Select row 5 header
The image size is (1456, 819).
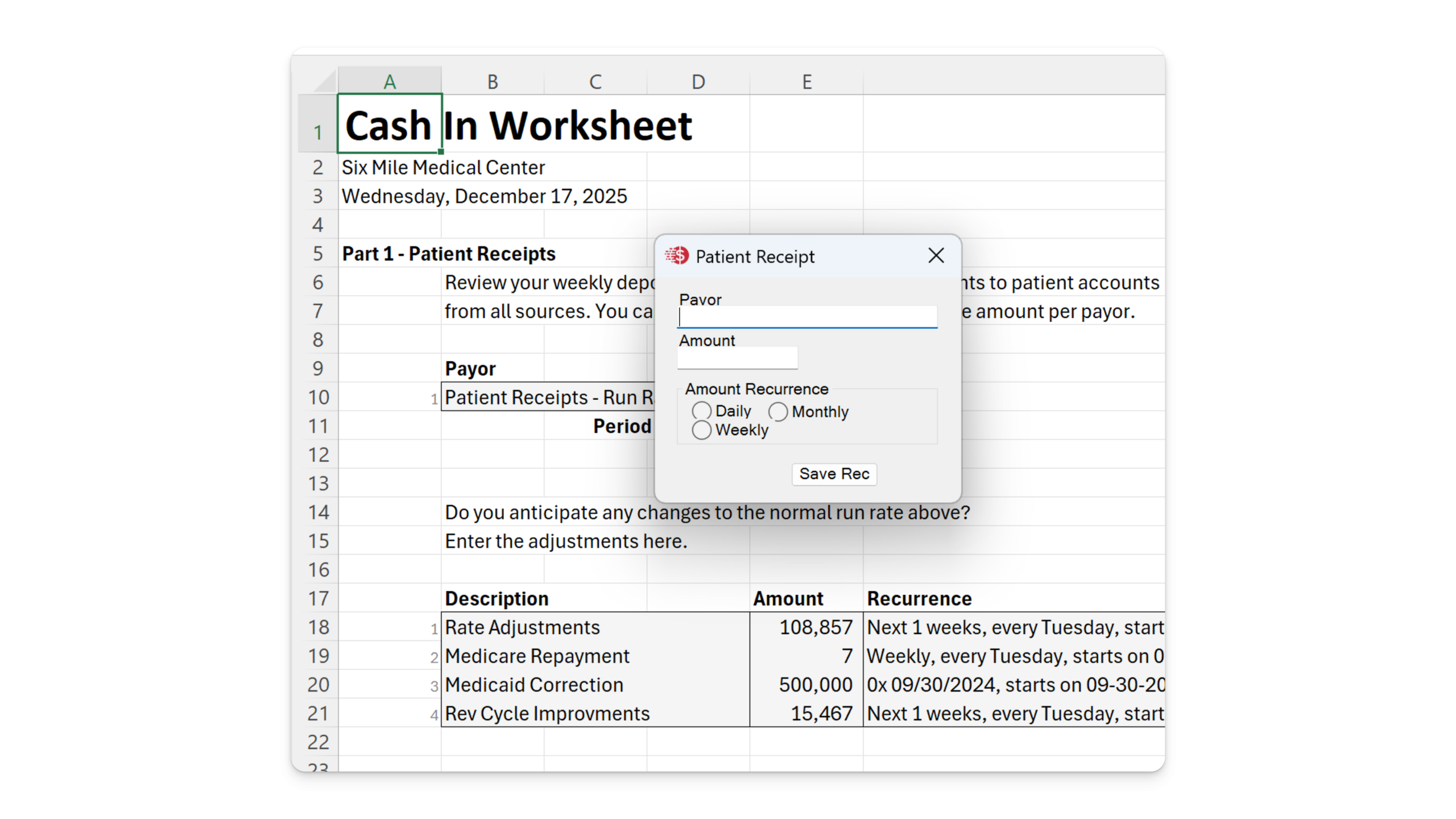click(x=318, y=254)
